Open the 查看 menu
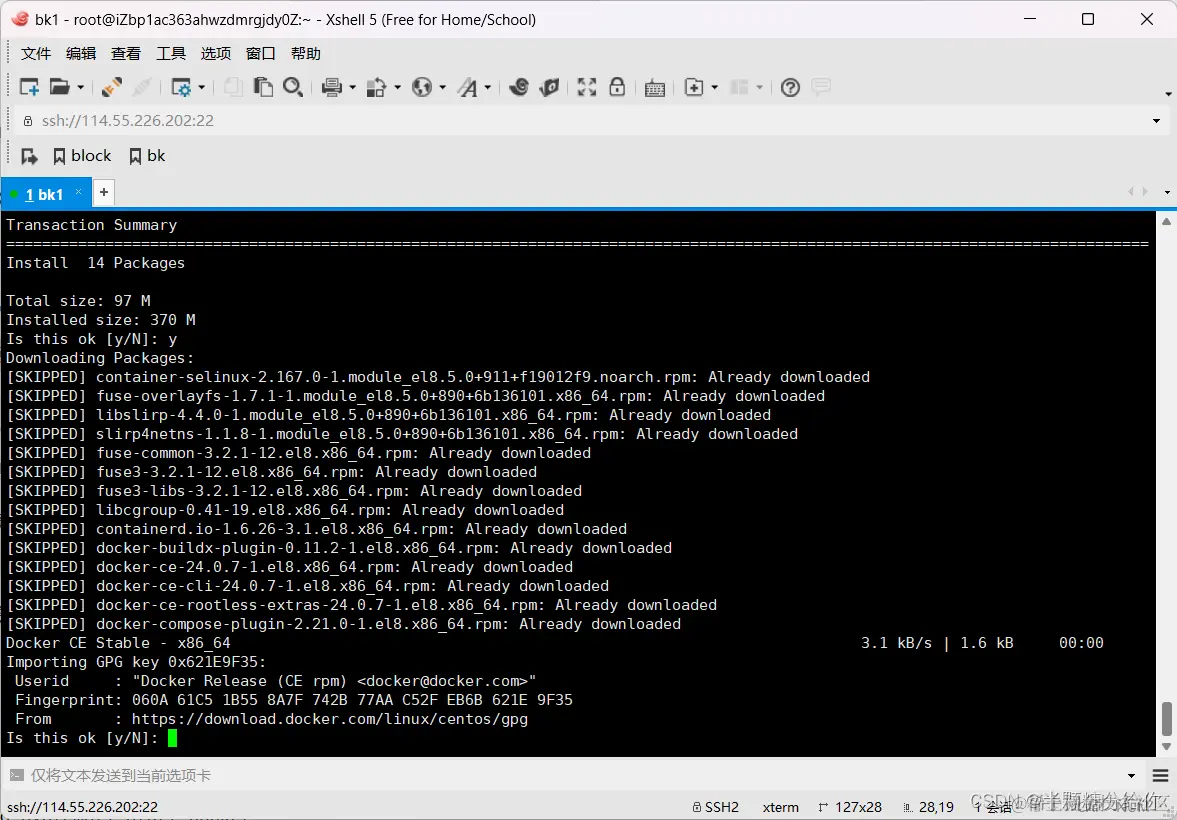Screen dimensions: 1177x820 click(126, 53)
